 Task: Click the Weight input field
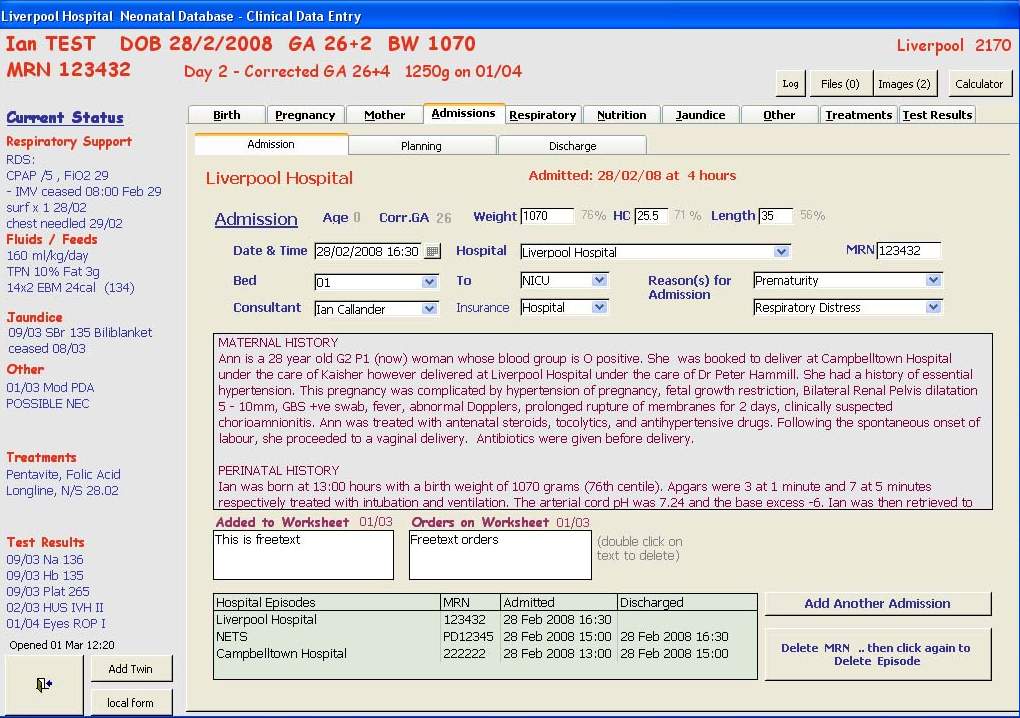point(547,216)
